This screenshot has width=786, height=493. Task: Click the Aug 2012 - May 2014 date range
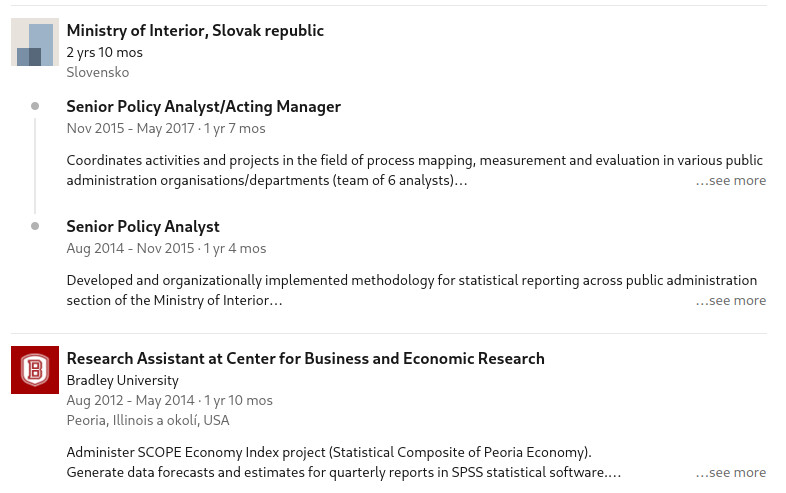click(x=130, y=400)
